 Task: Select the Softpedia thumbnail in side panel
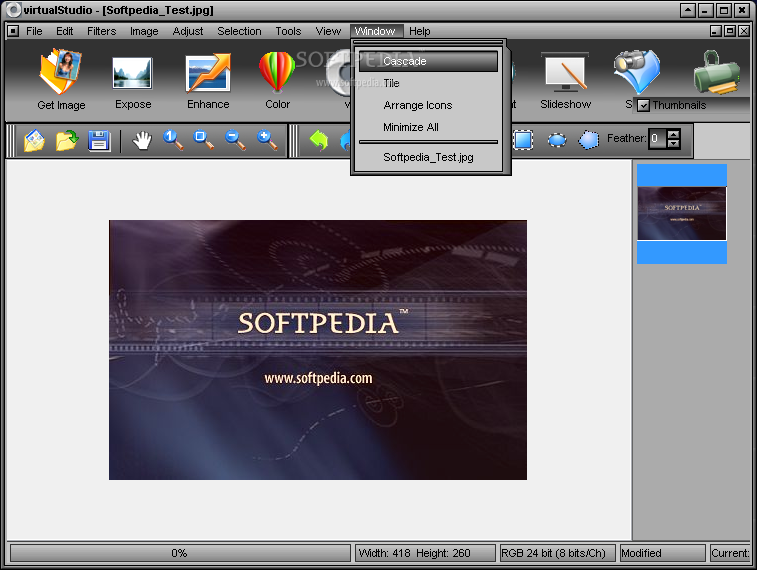pos(682,213)
